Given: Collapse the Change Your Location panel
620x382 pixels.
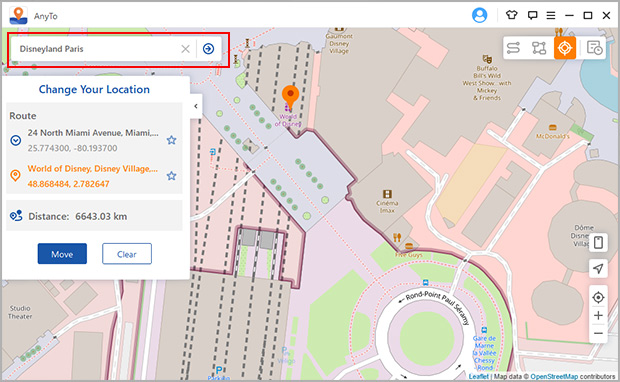Looking at the screenshot, I should tap(196, 106).
